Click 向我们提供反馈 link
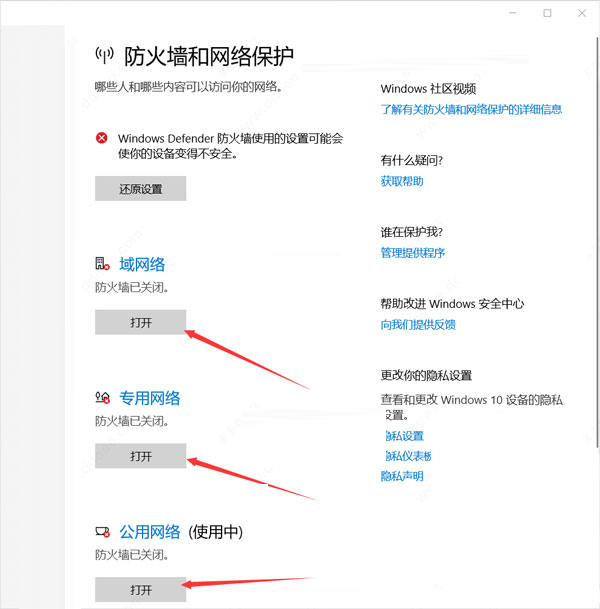This screenshot has height=609, width=600. tap(418, 324)
